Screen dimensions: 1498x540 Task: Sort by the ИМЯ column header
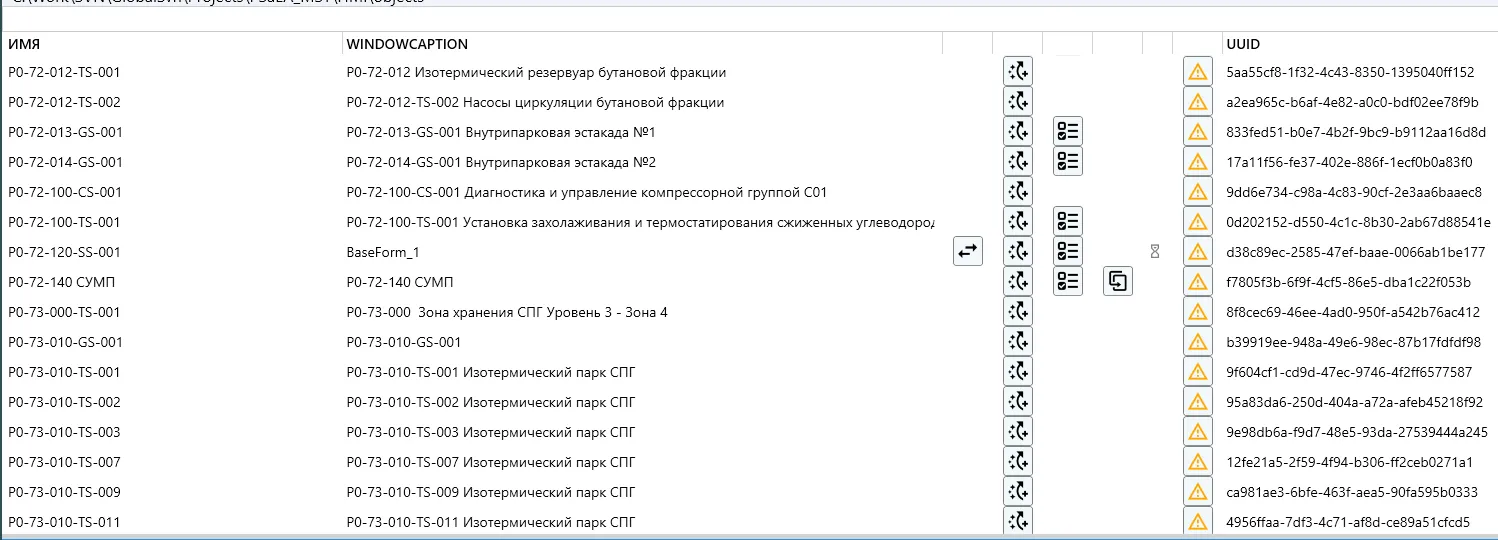[24, 44]
